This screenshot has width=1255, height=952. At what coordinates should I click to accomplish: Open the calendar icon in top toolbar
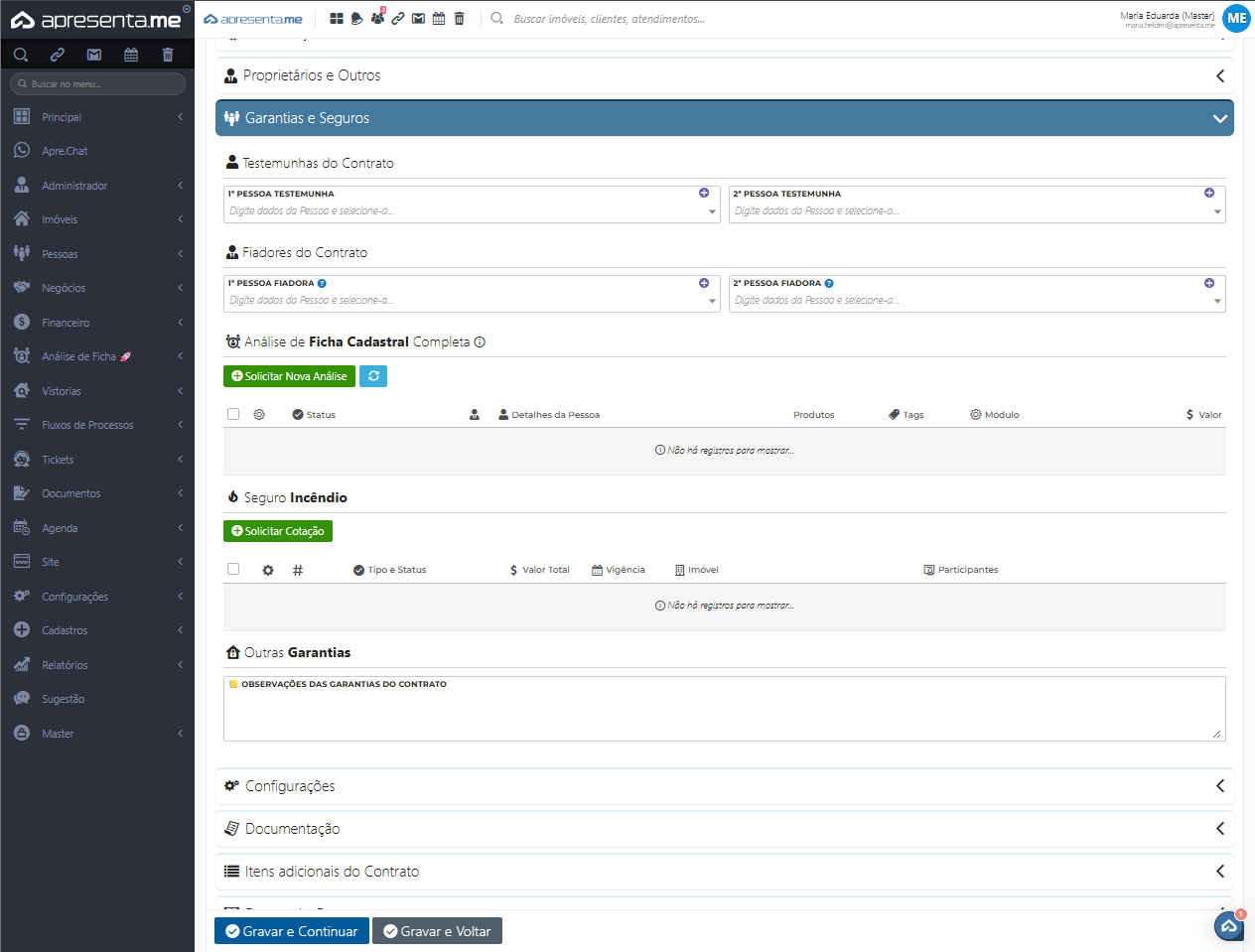coord(439,19)
